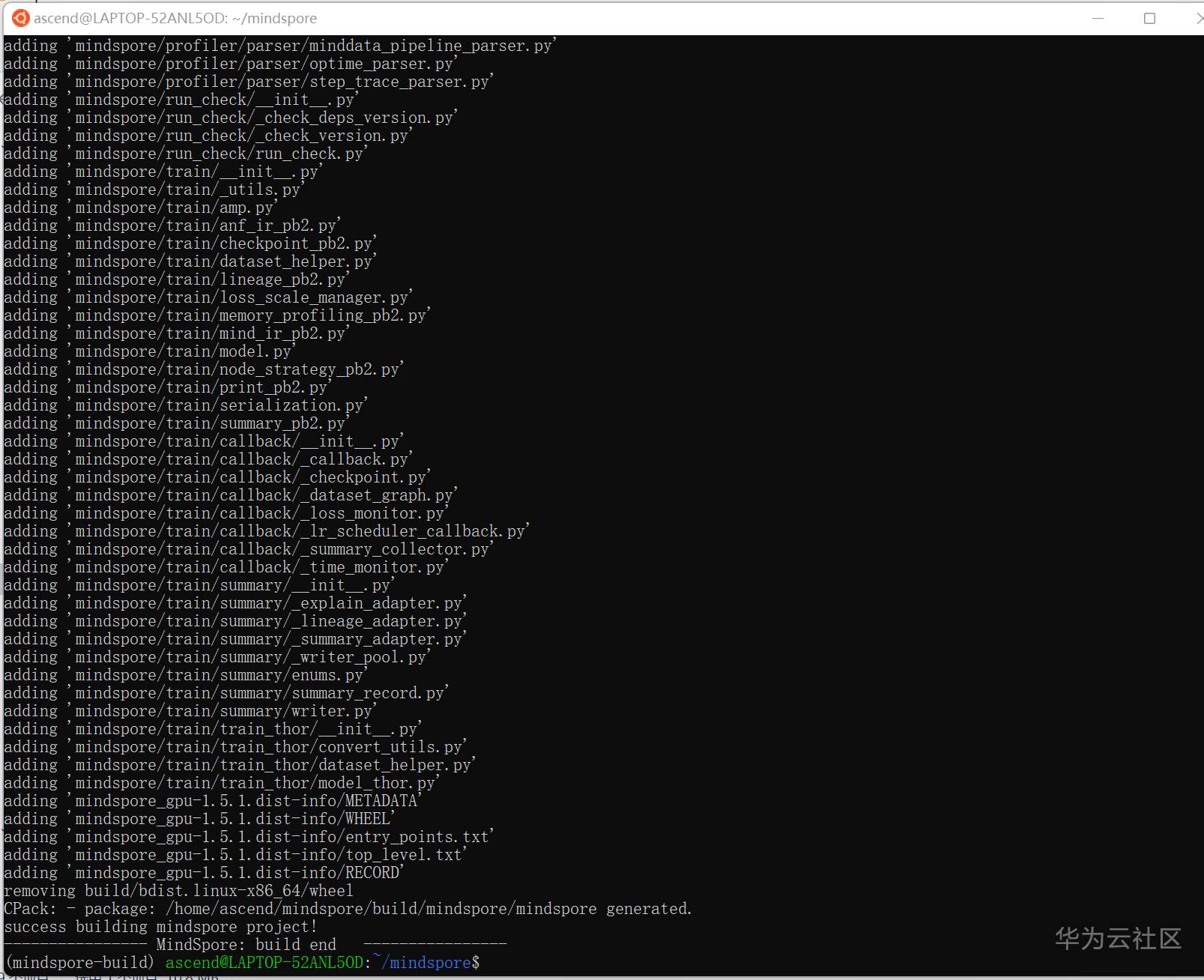This screenshot has height=980, width=1204.
Task: Select the dist-info/WHEEL line
Action: tap(199, 819)
